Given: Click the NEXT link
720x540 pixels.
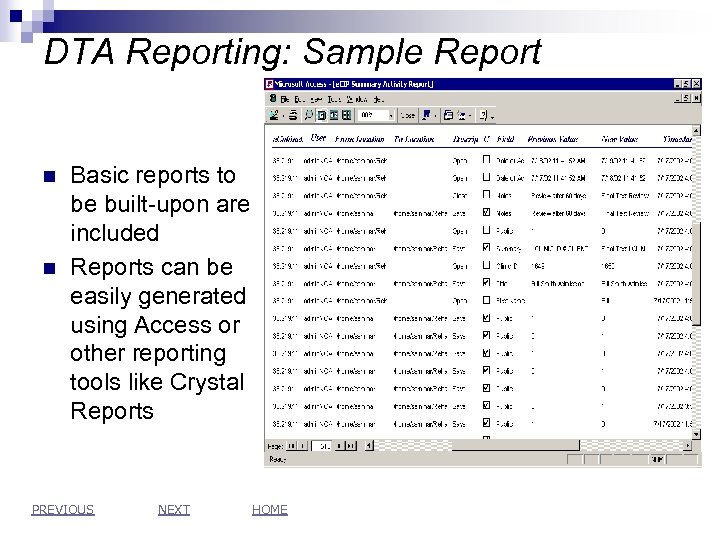Looking at the screenshot, I should point(174,509).
